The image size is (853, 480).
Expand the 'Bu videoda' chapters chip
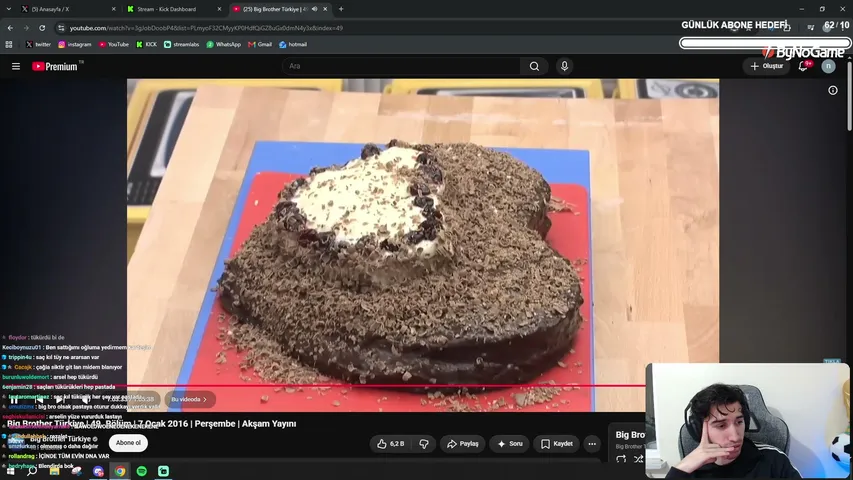point(189,399)
